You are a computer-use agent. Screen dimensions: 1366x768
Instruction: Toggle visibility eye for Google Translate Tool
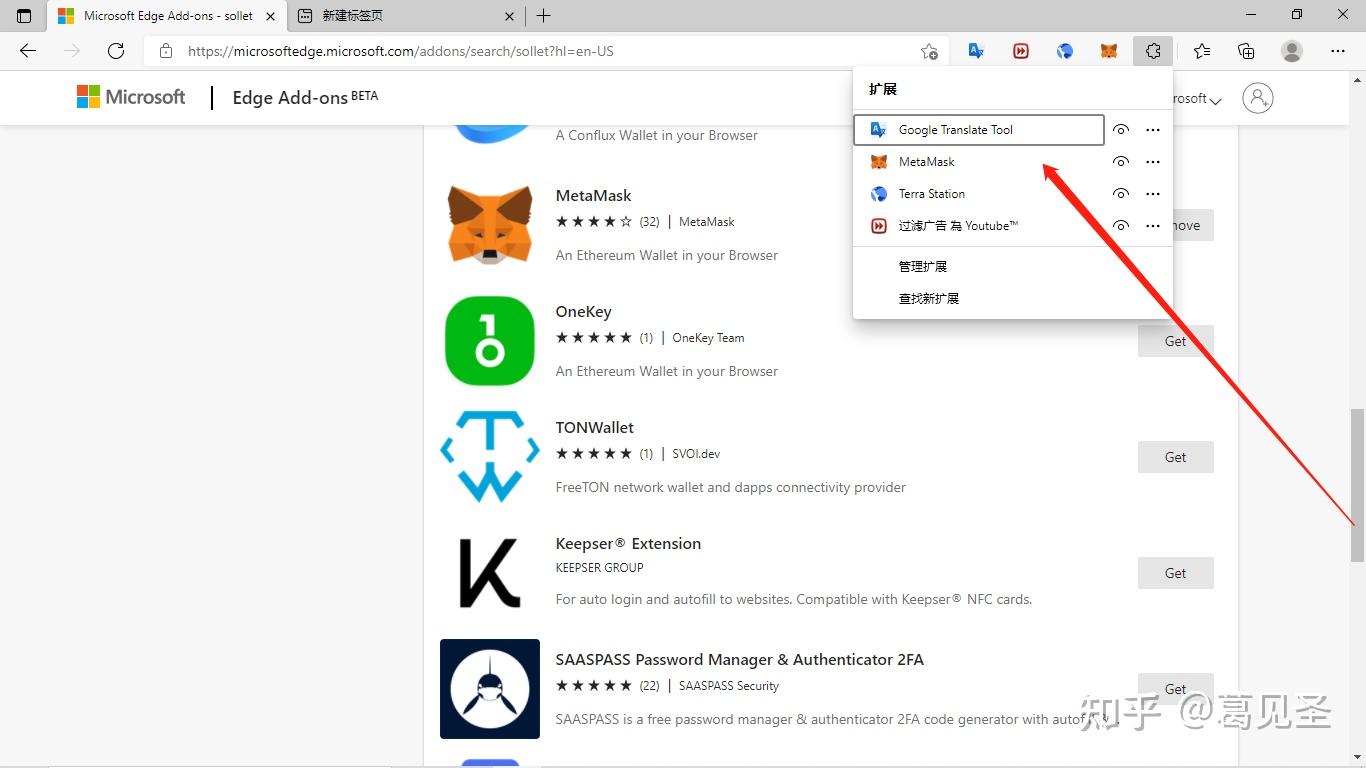pos(1121,130)
